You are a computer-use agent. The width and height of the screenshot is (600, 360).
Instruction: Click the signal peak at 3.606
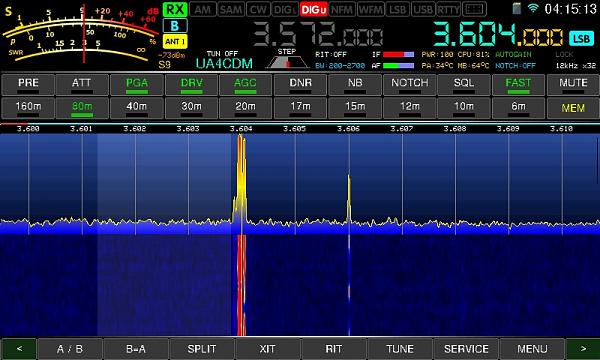coord(349,199)
